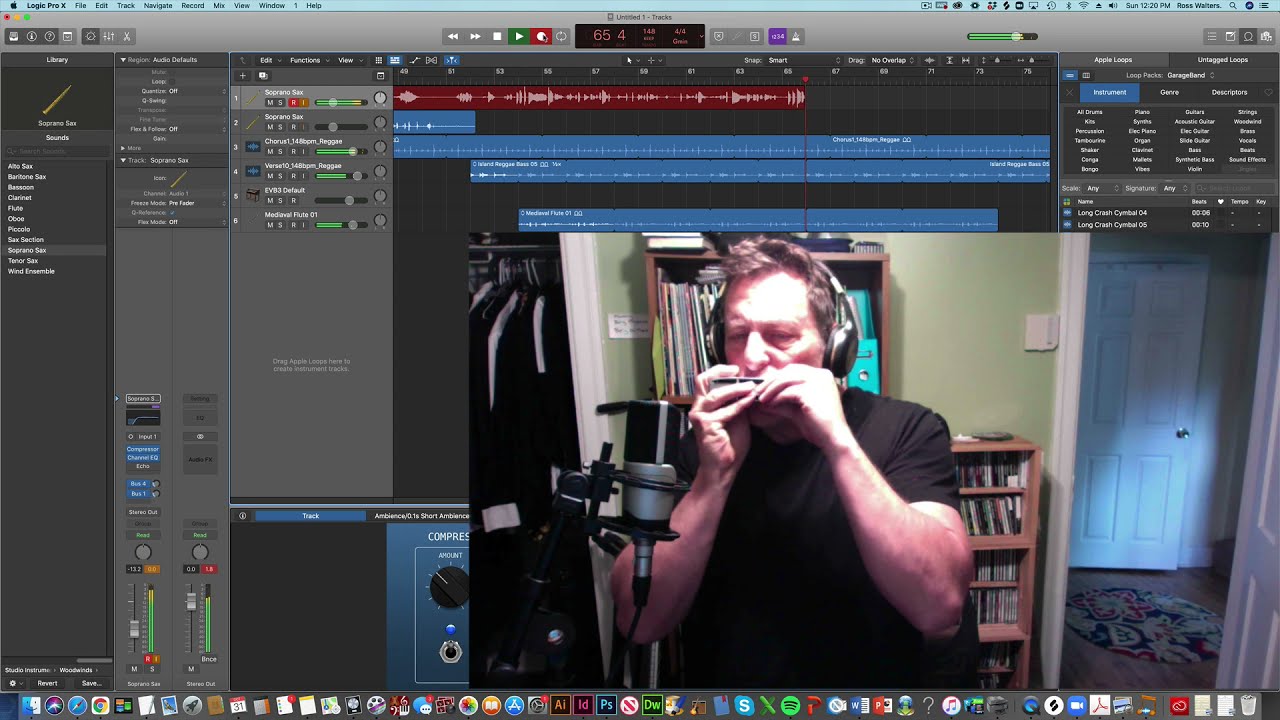The width and height of the screenshot is (1280, 720).
Task: Open the Drag No Overlap dropdown
Action: [x=893, y=60]
